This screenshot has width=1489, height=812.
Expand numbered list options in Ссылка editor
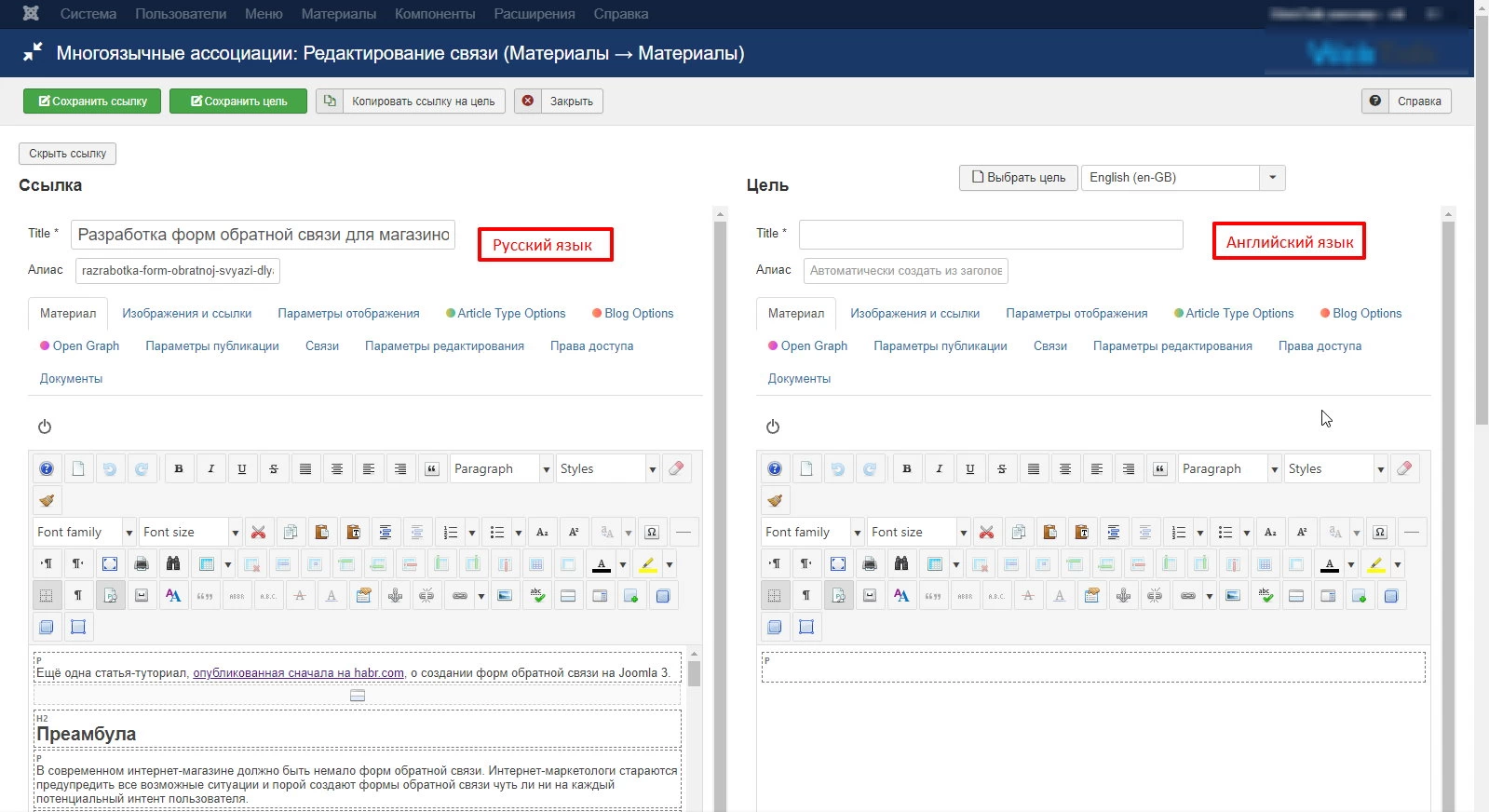tap(472, 532)
